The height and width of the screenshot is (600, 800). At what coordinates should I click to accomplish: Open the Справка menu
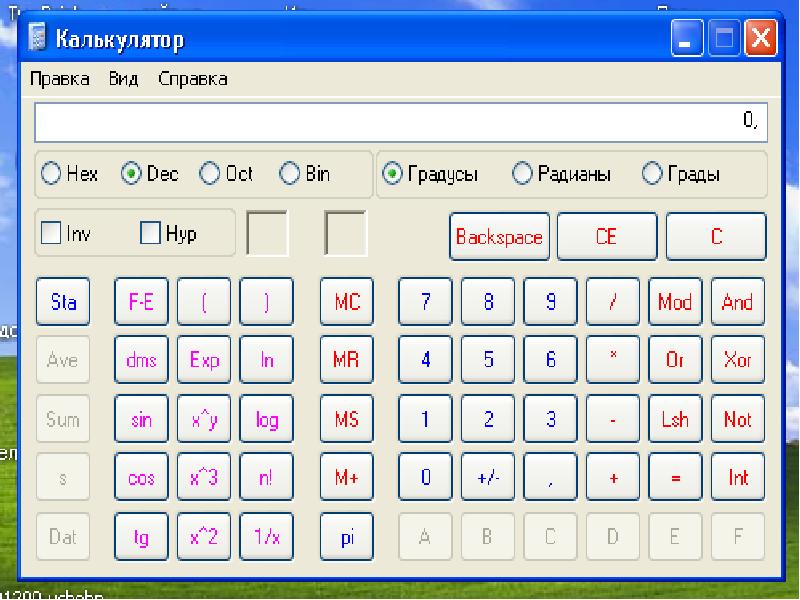point(192,79)
